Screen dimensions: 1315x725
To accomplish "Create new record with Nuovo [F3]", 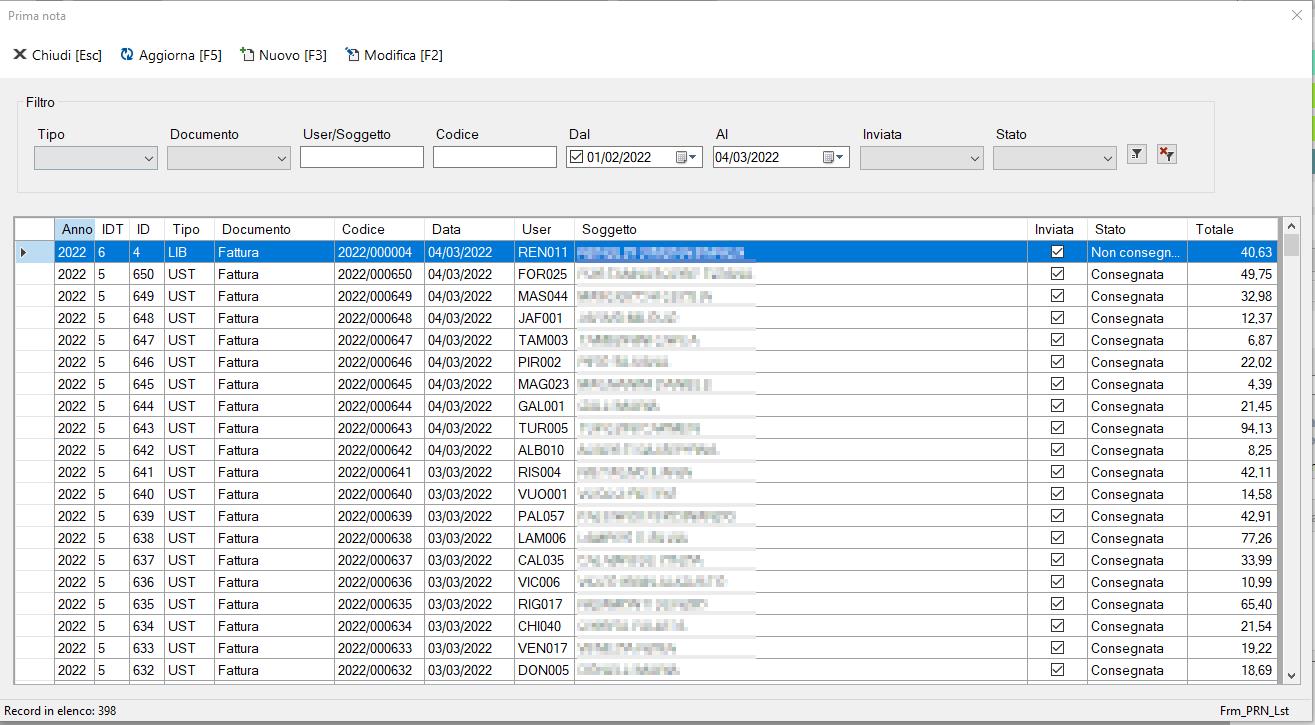I will click(284, 55).
